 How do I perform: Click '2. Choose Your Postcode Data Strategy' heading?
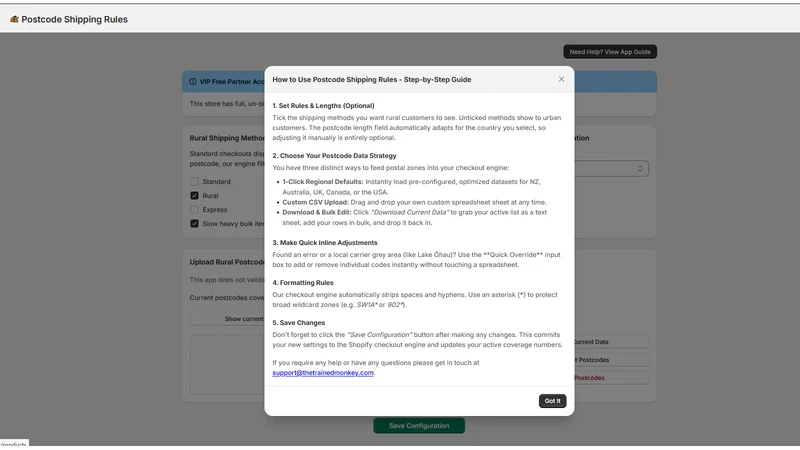coord(334,156)
